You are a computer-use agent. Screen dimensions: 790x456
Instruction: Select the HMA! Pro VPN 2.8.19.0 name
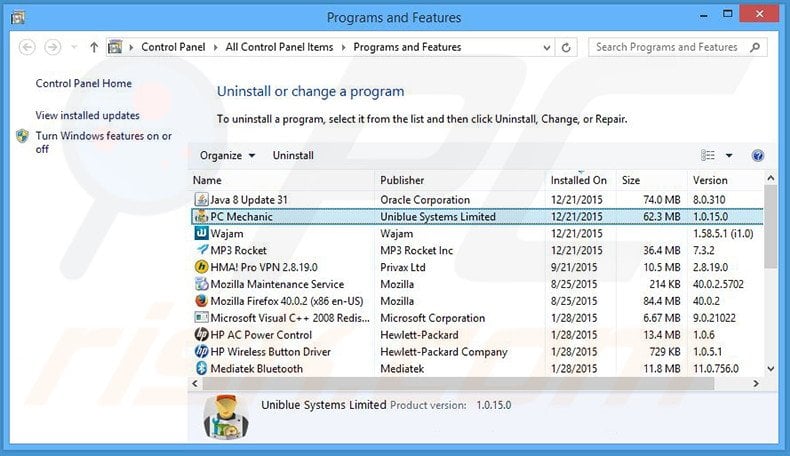click(x=264, y=268)
